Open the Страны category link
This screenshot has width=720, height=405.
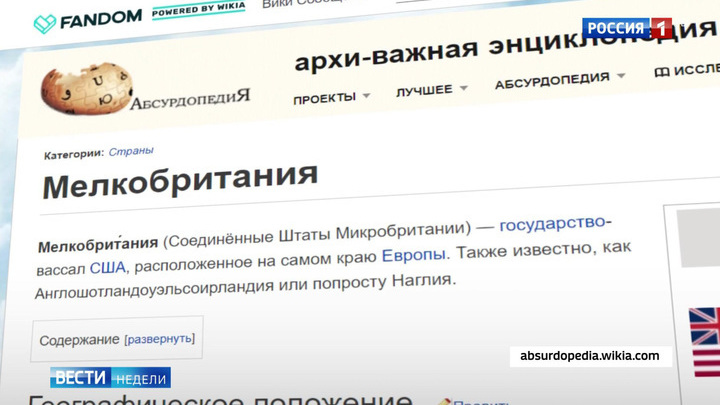tap(131, 151)
